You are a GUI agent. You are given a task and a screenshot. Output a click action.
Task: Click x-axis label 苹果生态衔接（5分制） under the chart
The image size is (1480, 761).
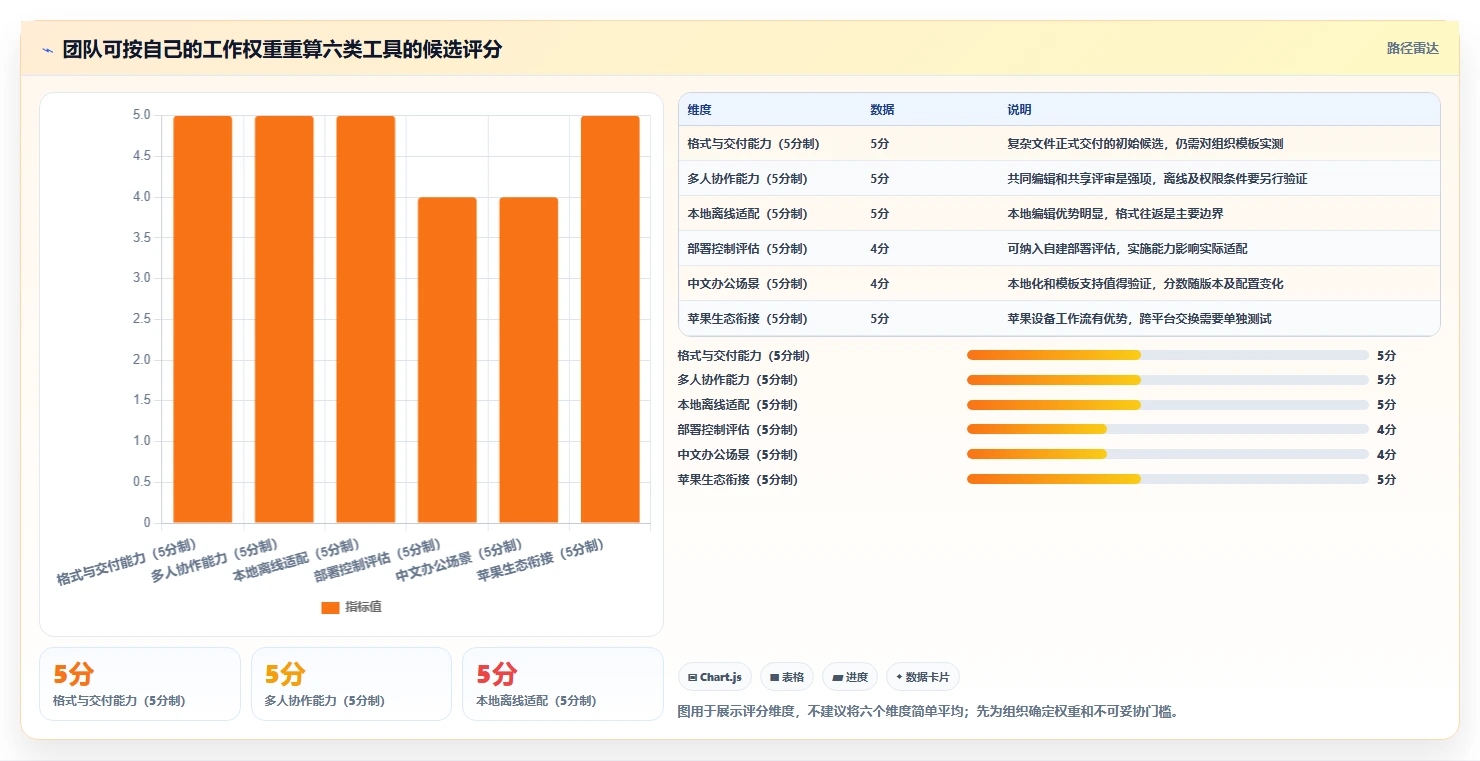click(541, 561)
